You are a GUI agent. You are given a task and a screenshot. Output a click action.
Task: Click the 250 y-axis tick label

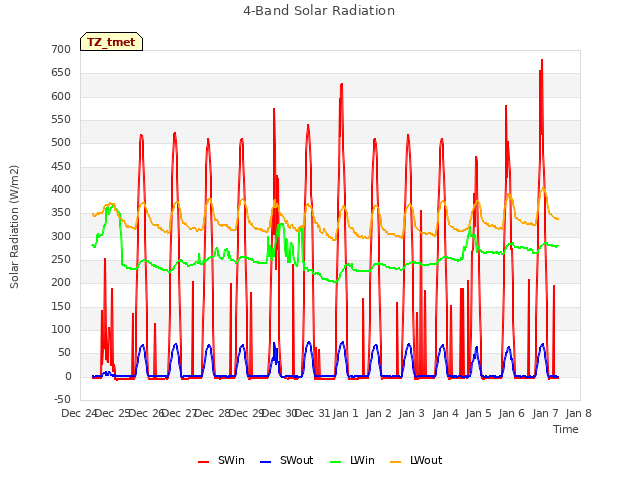61,260
